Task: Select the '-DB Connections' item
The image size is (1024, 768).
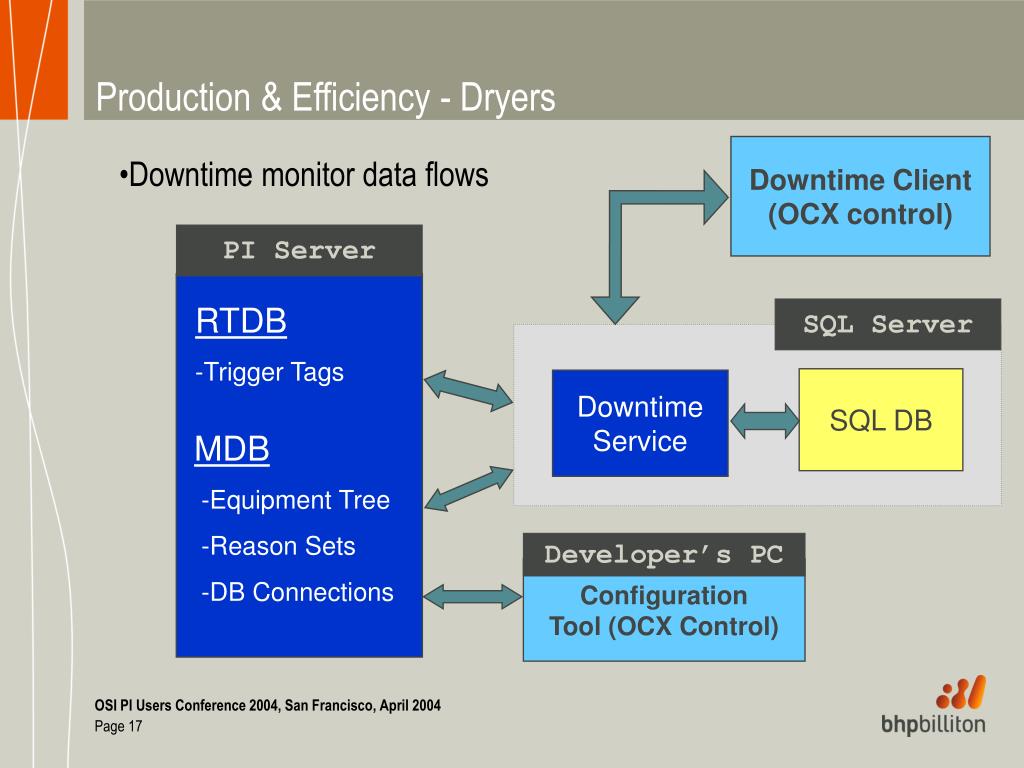Action: (297, 592)
